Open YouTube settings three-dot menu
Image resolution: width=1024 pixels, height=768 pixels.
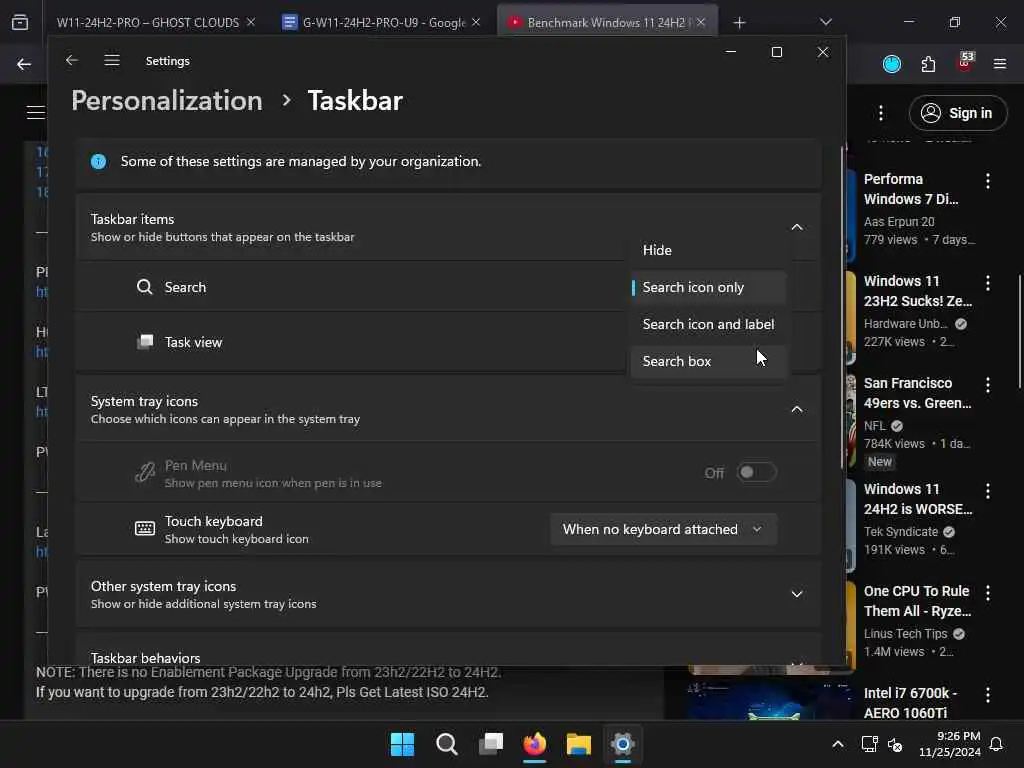pos(881,113)
